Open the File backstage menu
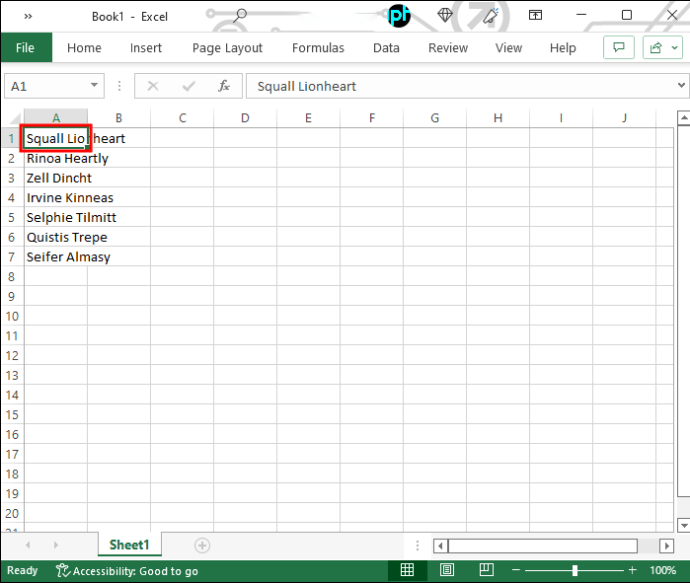This screenshot has height=583, width=690. click(26, 48)
